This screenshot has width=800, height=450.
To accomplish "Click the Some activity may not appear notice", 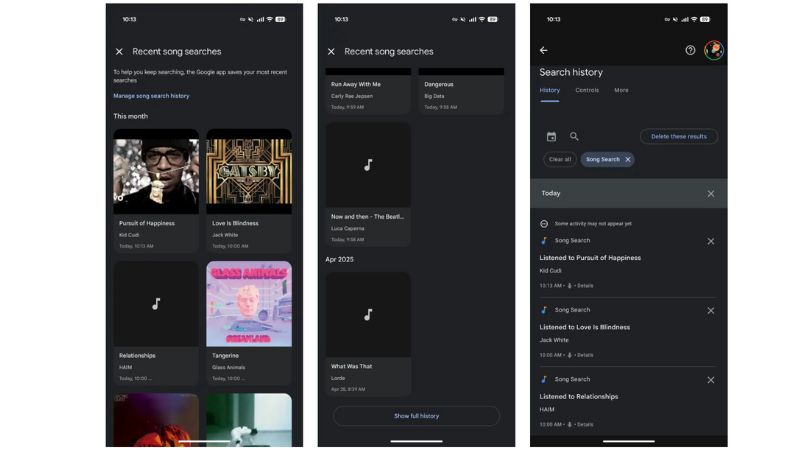I will [x=593, y=223].
